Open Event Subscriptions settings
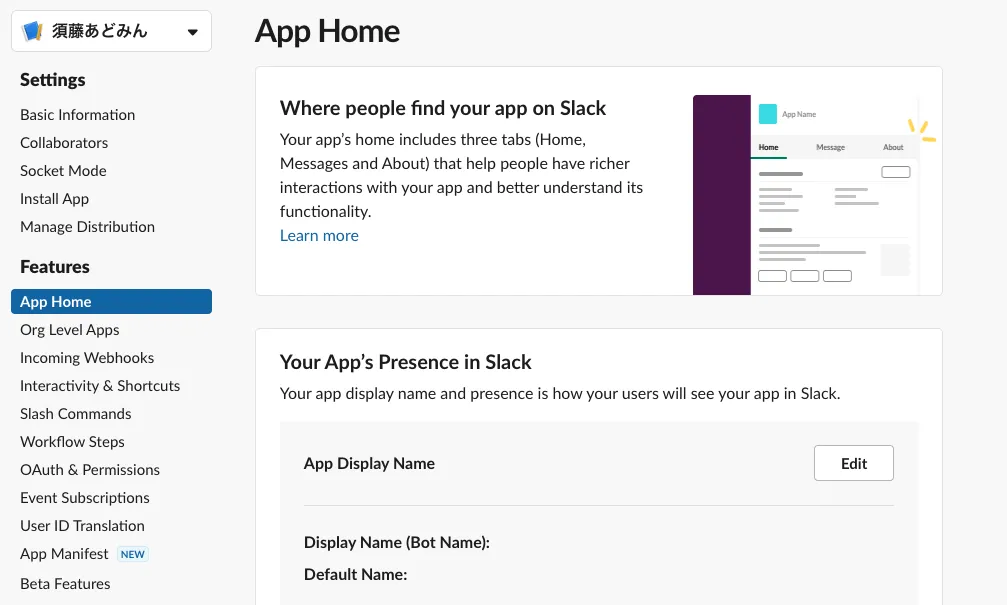 point(85,498)
